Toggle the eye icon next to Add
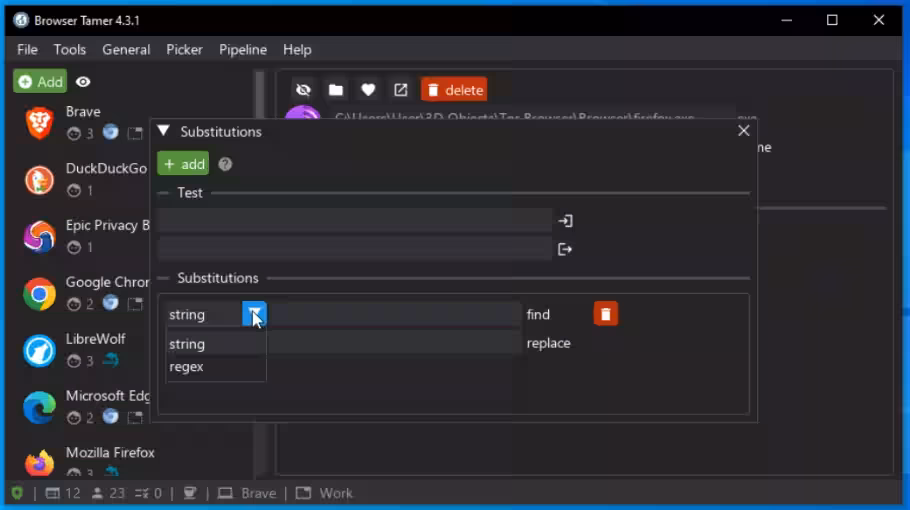 click(x=83, y=82)
